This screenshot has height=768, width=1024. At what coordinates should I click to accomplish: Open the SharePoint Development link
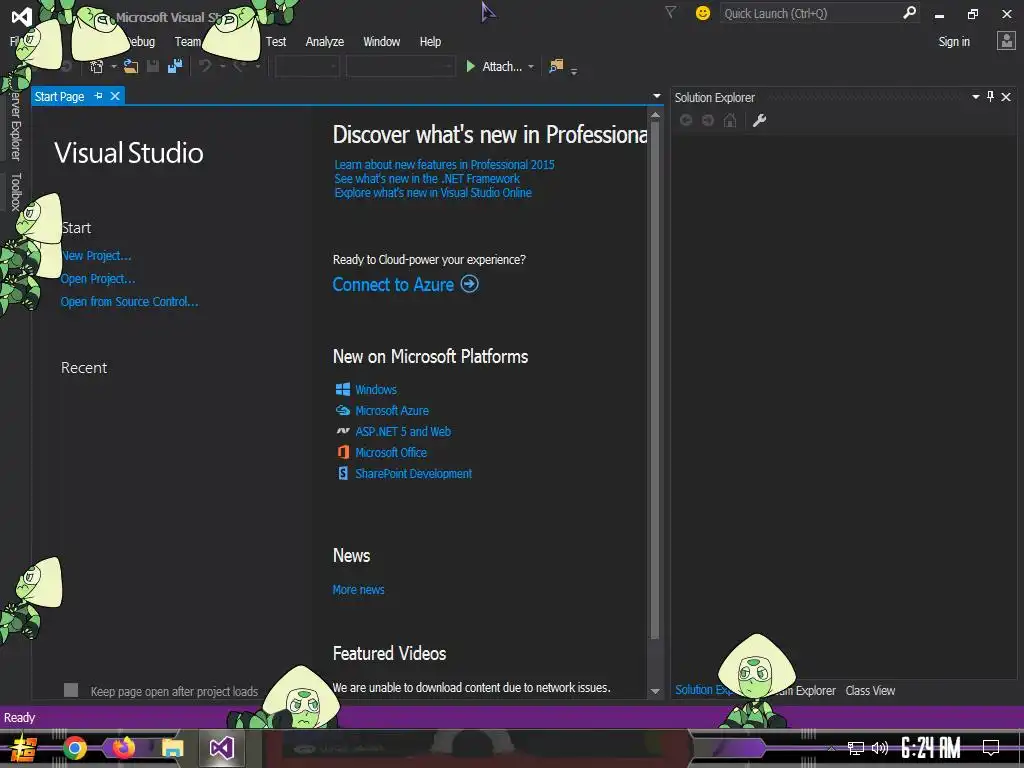tap(413, 473)
